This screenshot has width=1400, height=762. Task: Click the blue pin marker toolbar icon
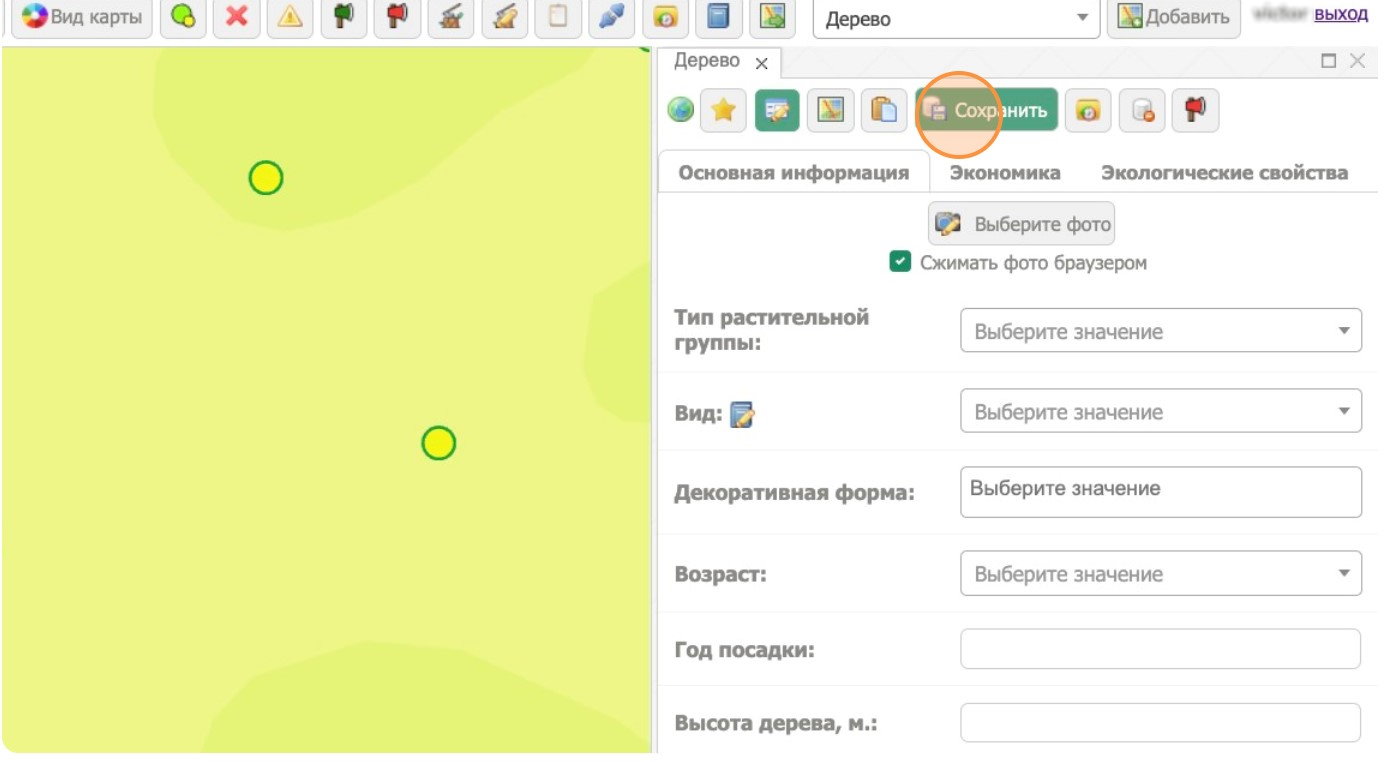coord(612,17)
